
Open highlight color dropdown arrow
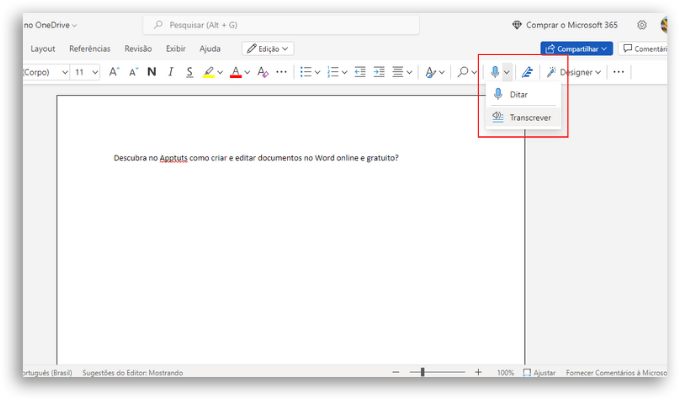tap(220, 72)
